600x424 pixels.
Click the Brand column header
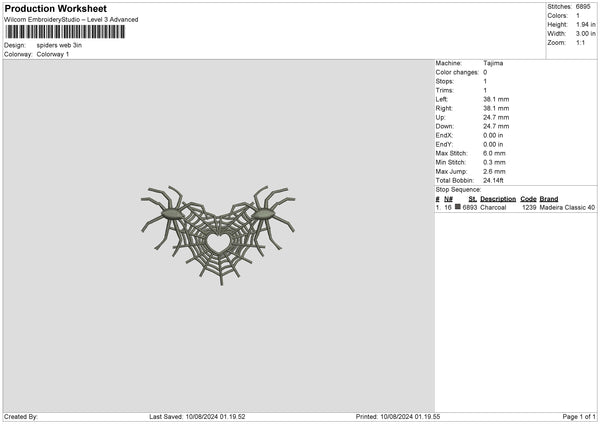click(x=549, y=198)
